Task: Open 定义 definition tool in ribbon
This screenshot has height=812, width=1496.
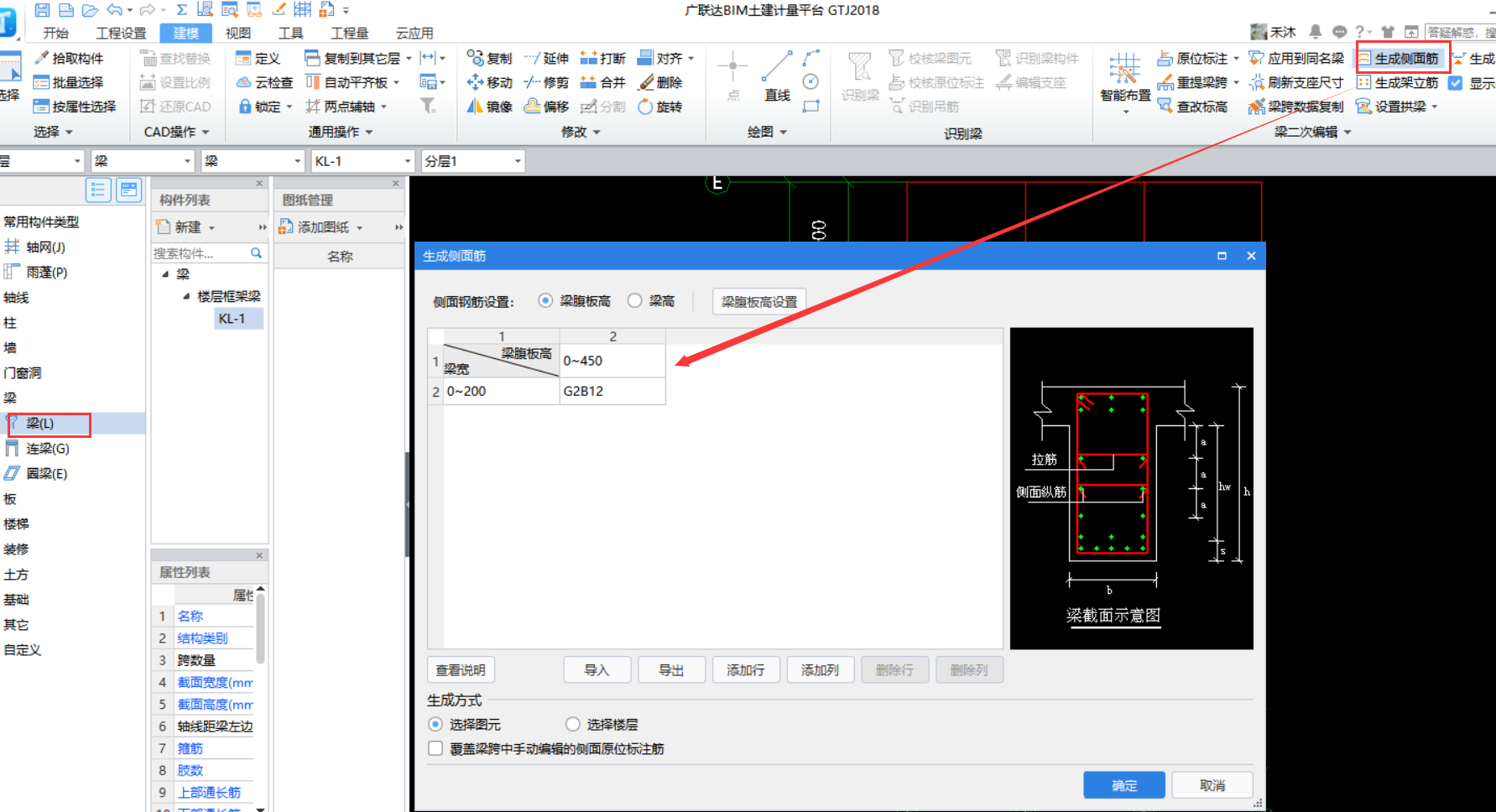Action: 258,58
